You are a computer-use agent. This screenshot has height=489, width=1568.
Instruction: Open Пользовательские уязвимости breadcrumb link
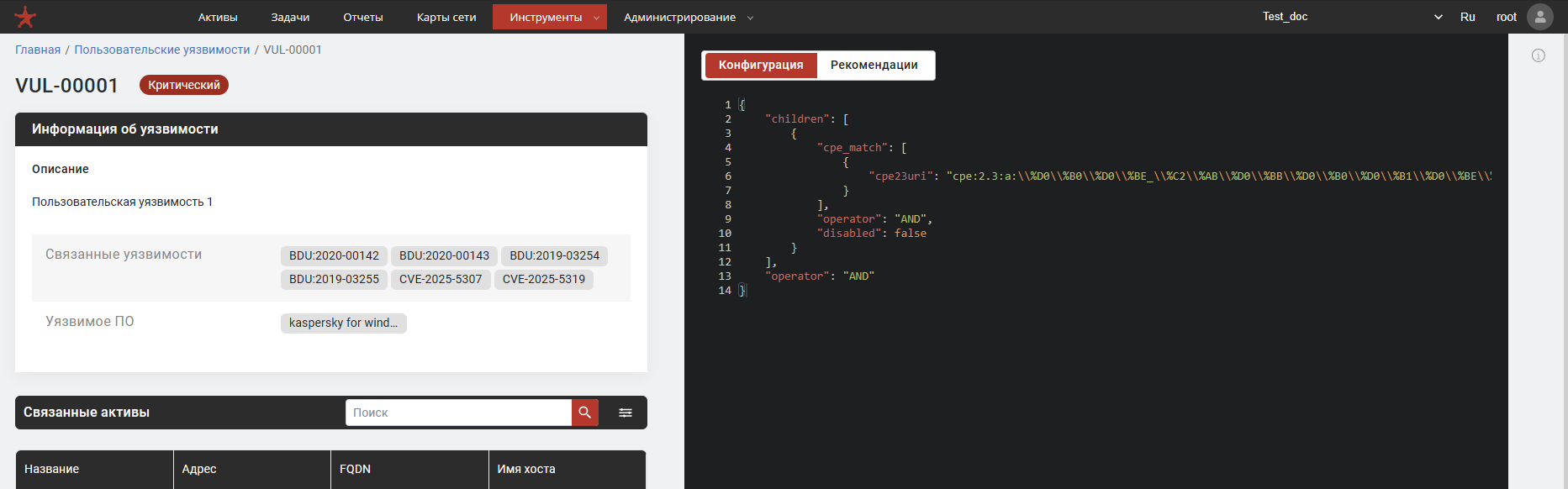pyautogui.click(x=162, y=50)
